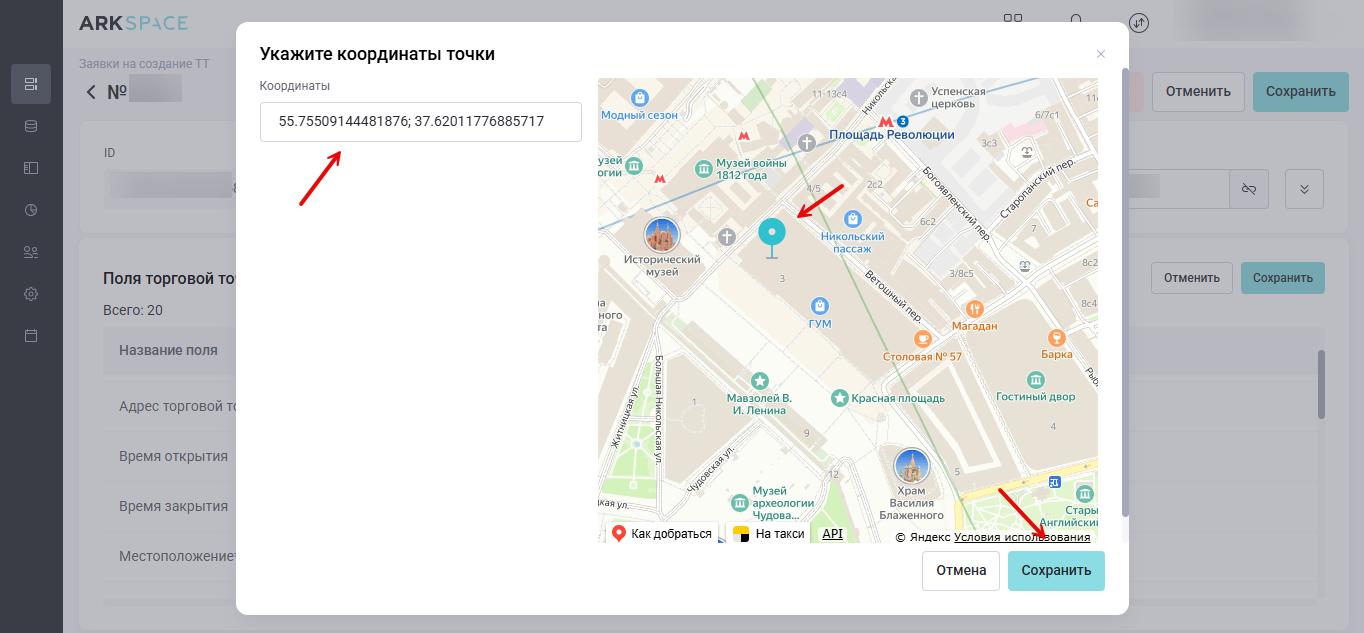
Task: Open the calendar sidebar icon
Action: (x=31, y=336)
